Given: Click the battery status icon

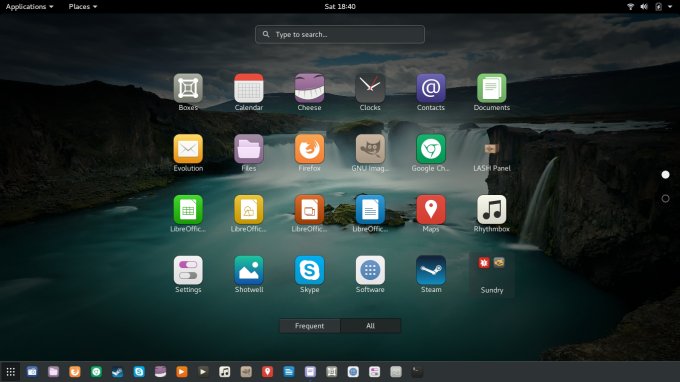Looking at the screenshot, I should click(658, 7).
